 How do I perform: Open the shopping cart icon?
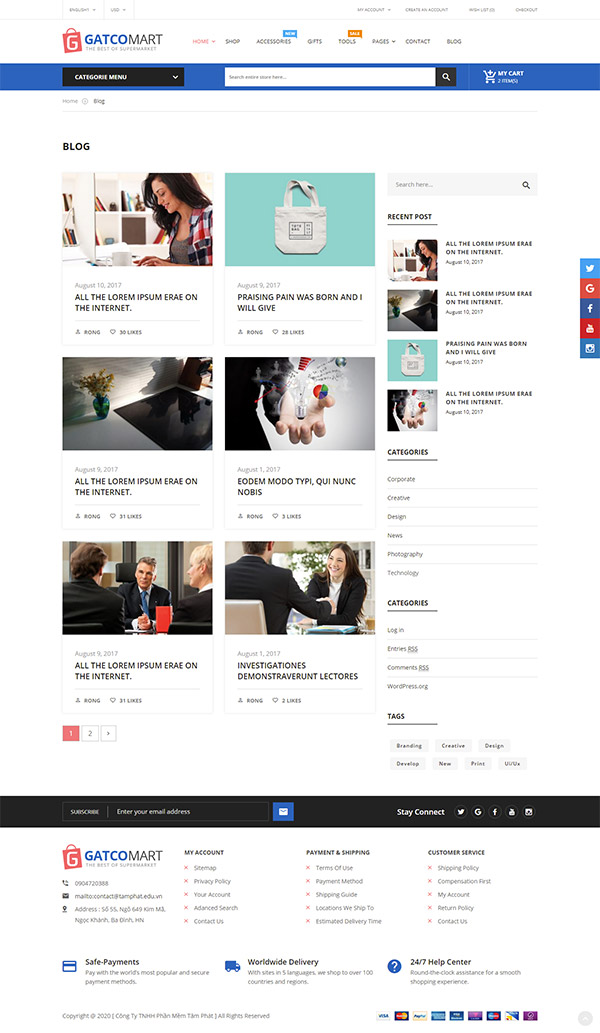point(489,76)
